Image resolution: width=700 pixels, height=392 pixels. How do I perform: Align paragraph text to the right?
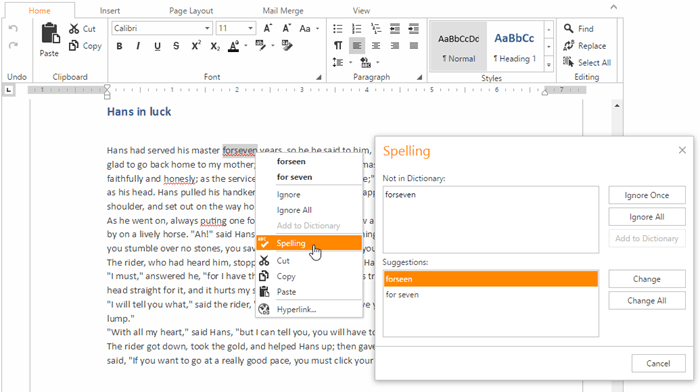click(395, 46)
